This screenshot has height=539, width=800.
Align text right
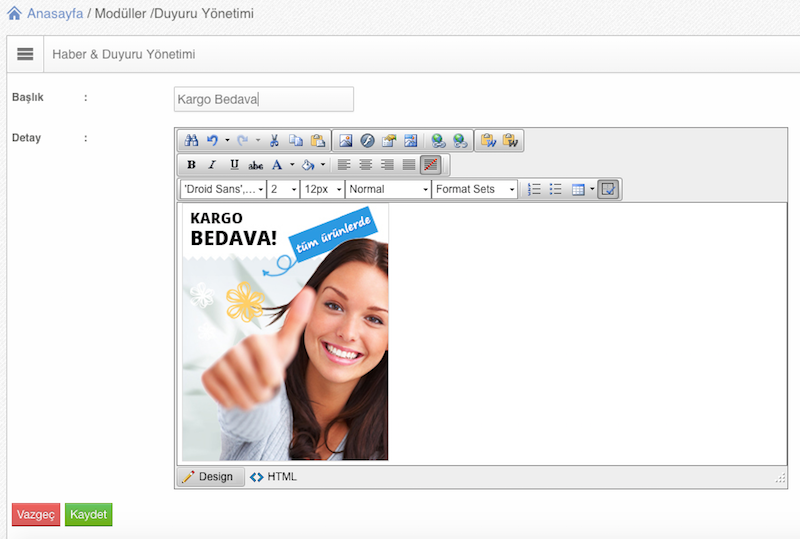pyautogui.click(x=387, y=165)
